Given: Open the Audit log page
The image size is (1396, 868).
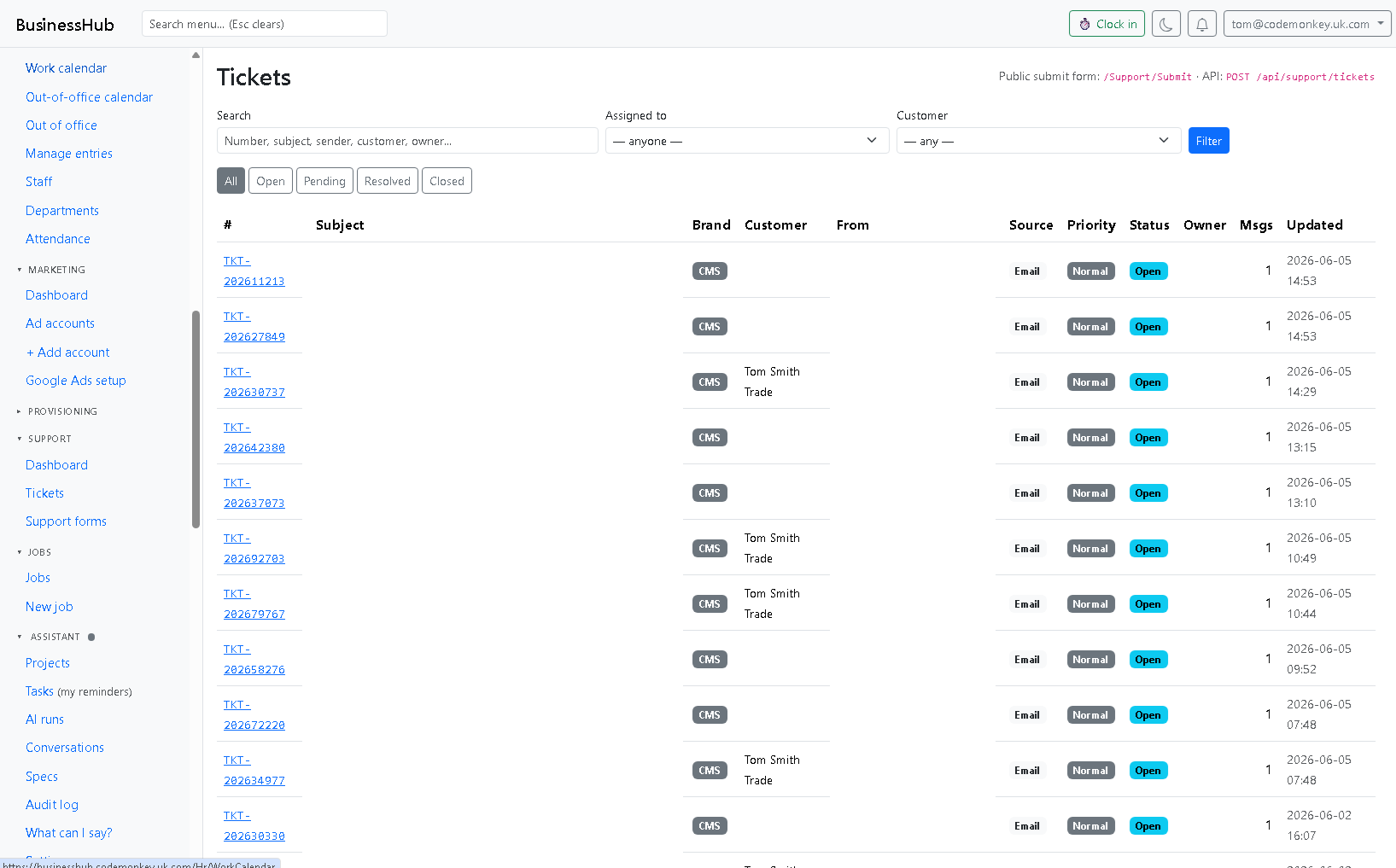Looking at the screenshot, I should pos(52,805).
